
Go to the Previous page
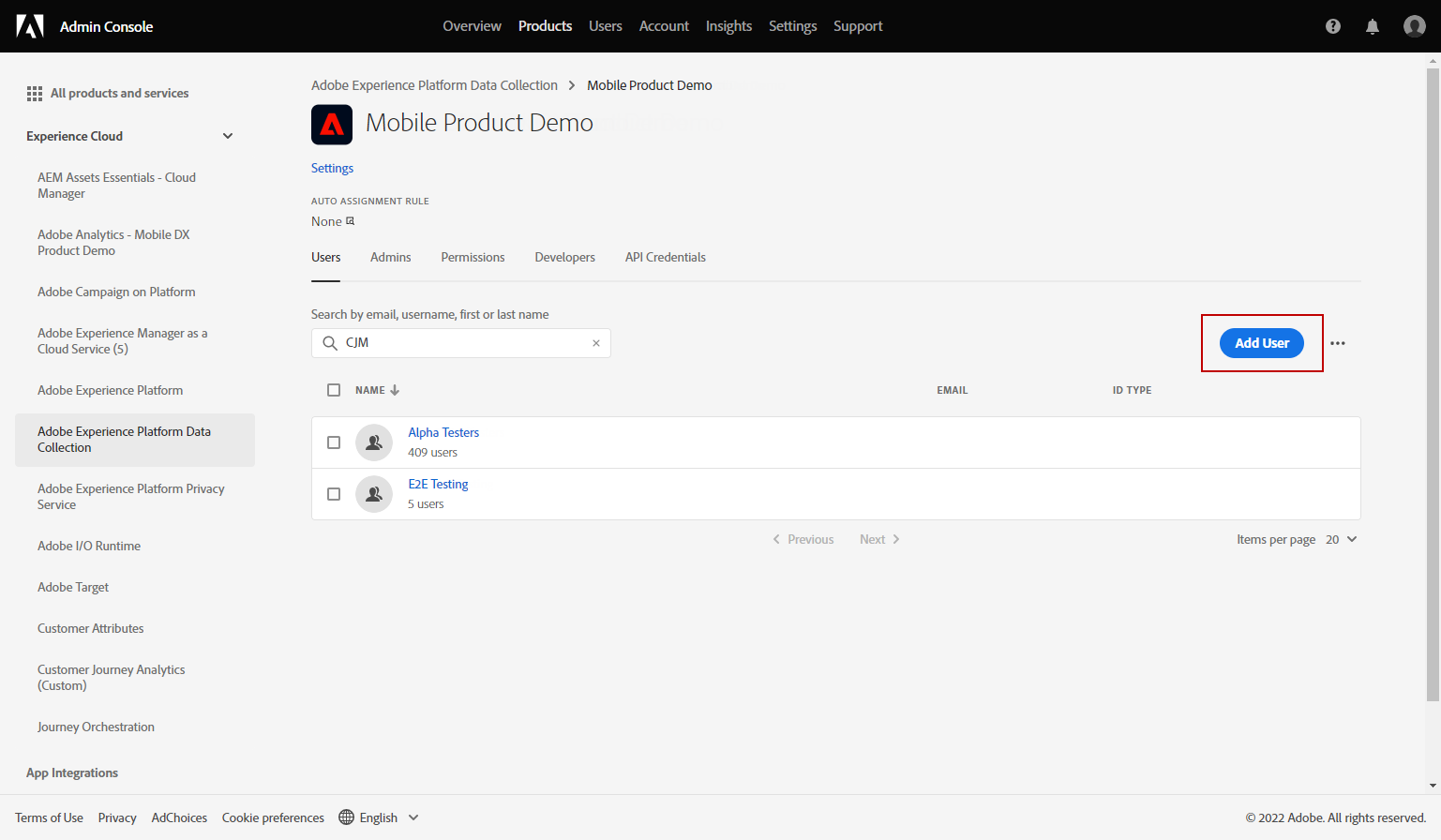point(803,539)
